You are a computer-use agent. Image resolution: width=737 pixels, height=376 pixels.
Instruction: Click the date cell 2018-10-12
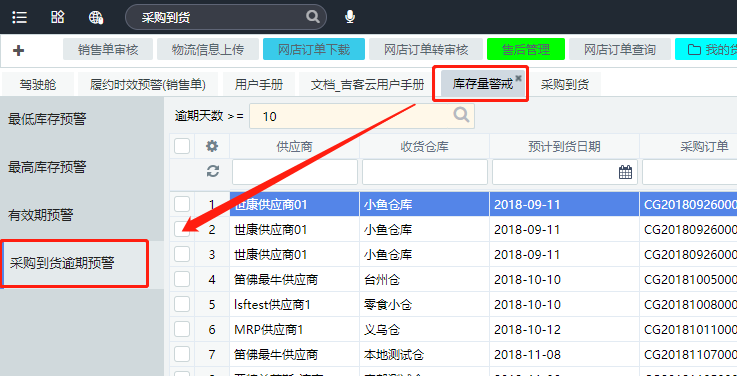(x=565, y=329)
